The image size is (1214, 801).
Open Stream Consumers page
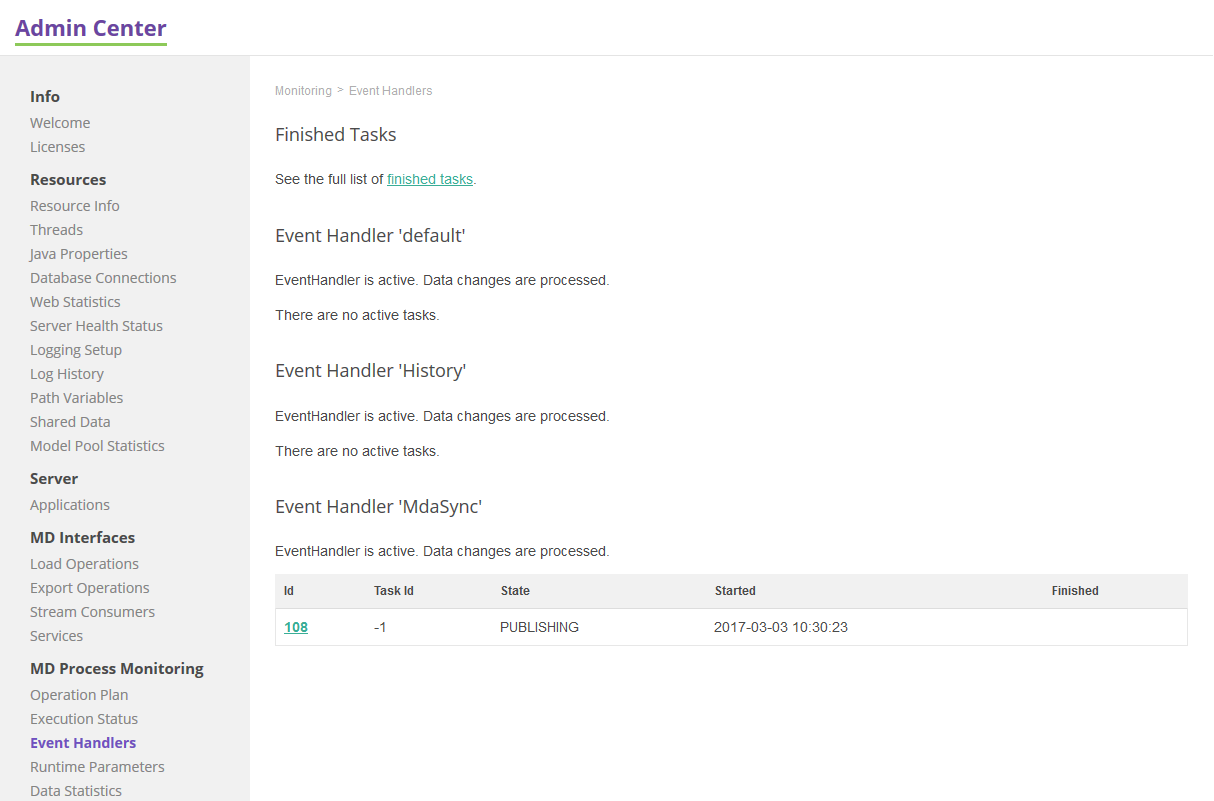click(92, 612)
